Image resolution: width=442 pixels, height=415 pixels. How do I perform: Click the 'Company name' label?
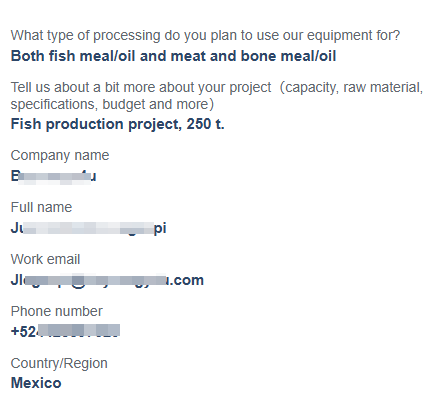coord(60,156)
